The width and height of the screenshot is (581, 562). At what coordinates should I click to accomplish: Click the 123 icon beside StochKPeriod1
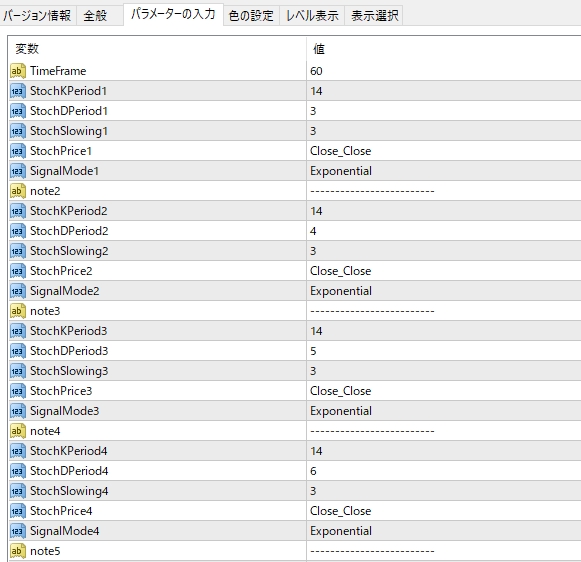18,91
